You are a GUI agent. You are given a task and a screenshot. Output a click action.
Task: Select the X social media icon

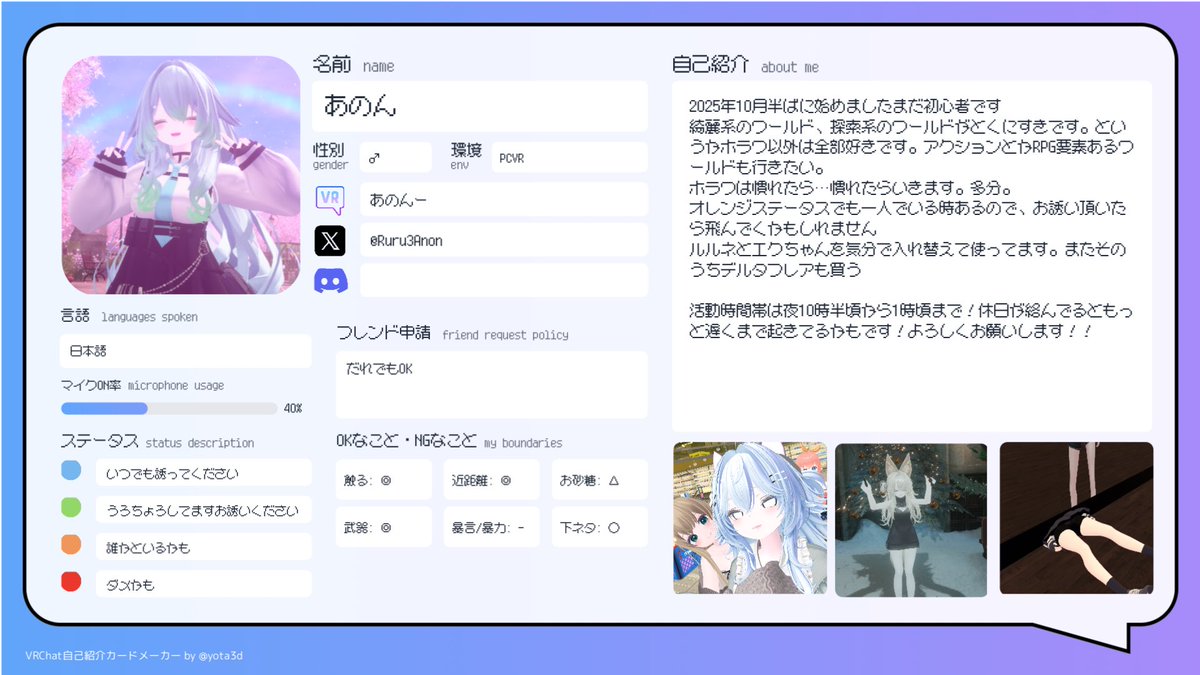click(330, 240)
